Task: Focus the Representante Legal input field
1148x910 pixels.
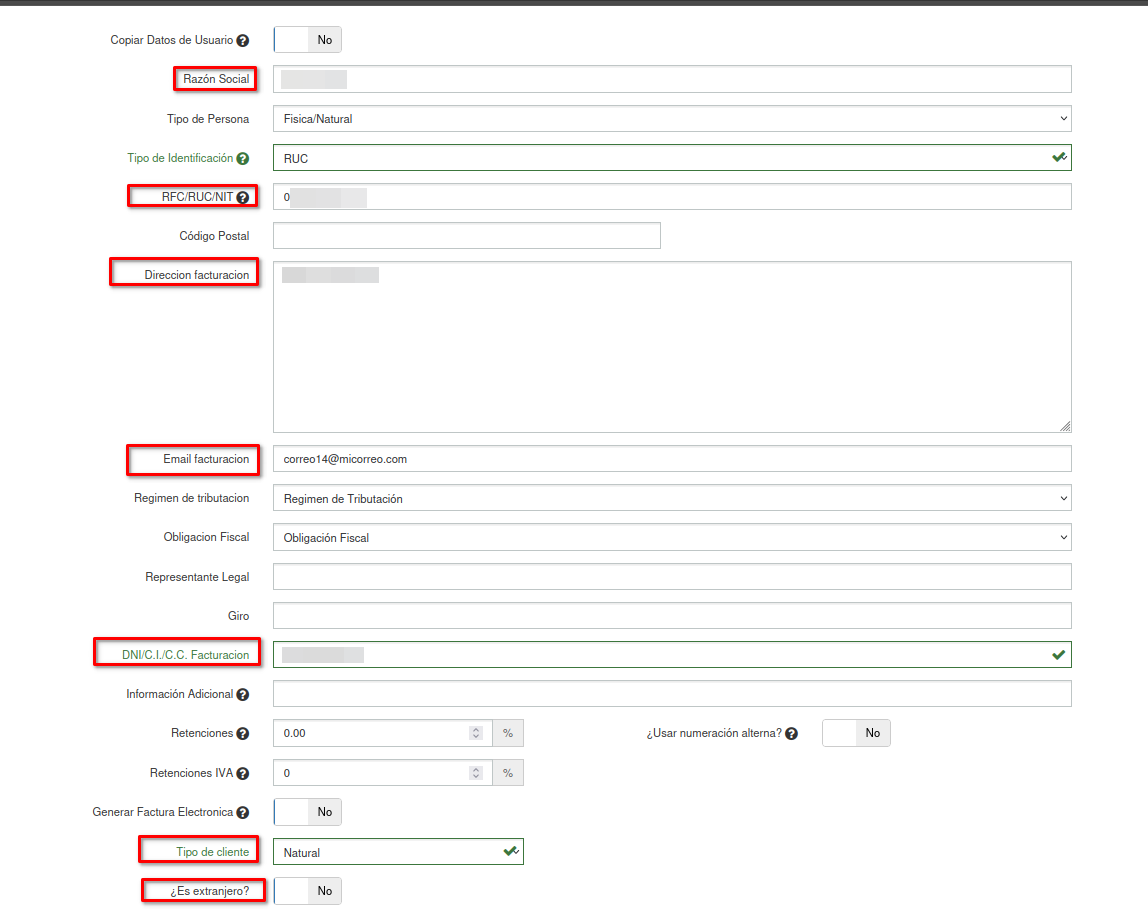Action: 671,577
